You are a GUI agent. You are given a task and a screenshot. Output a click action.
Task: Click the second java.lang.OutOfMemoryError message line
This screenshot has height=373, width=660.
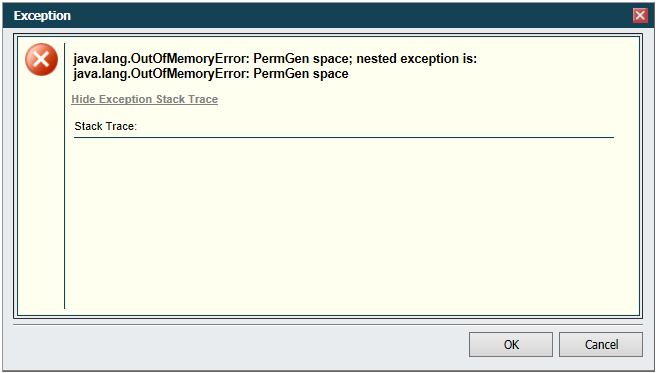(210, 74)
